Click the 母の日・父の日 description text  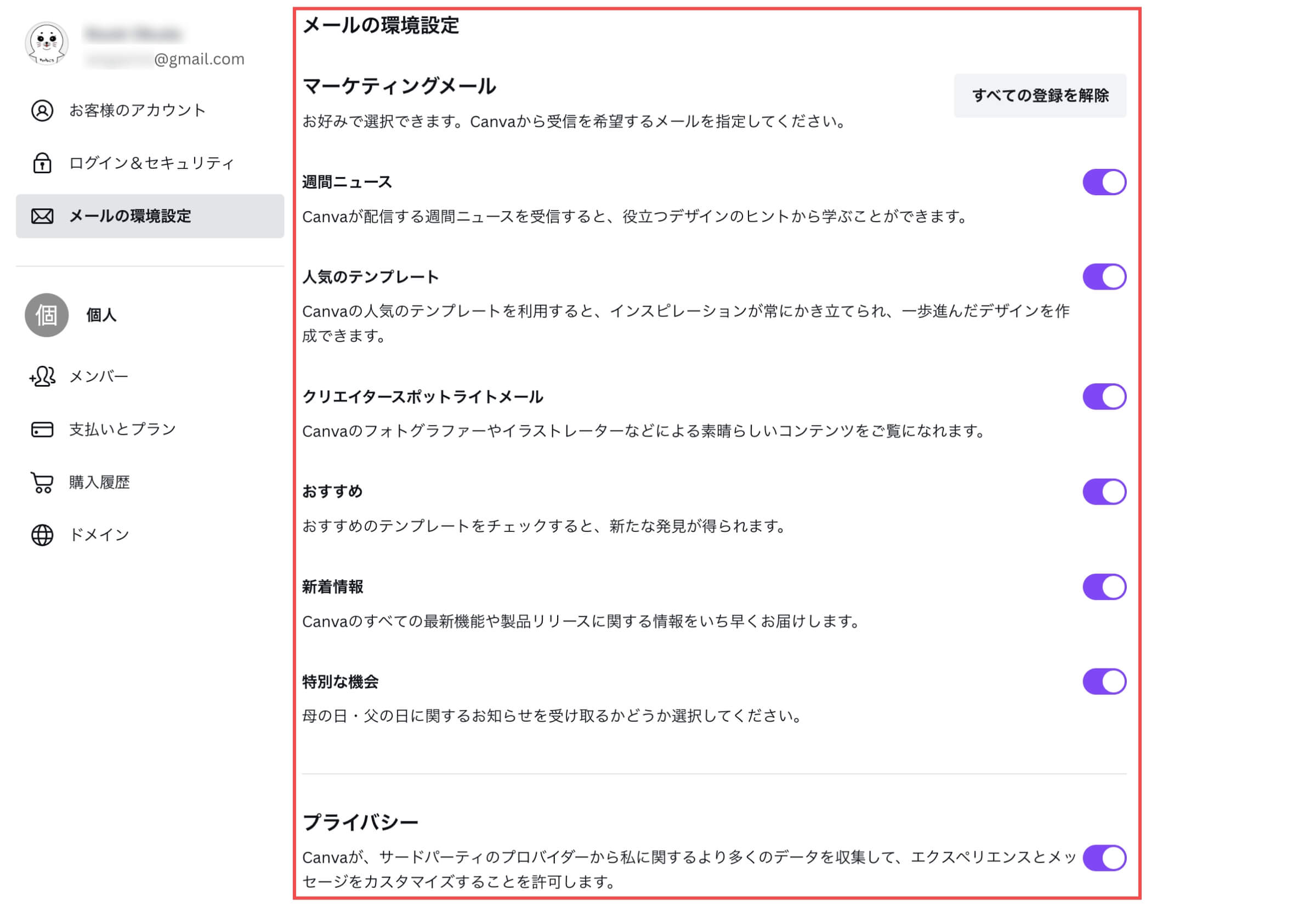(553, 717)
